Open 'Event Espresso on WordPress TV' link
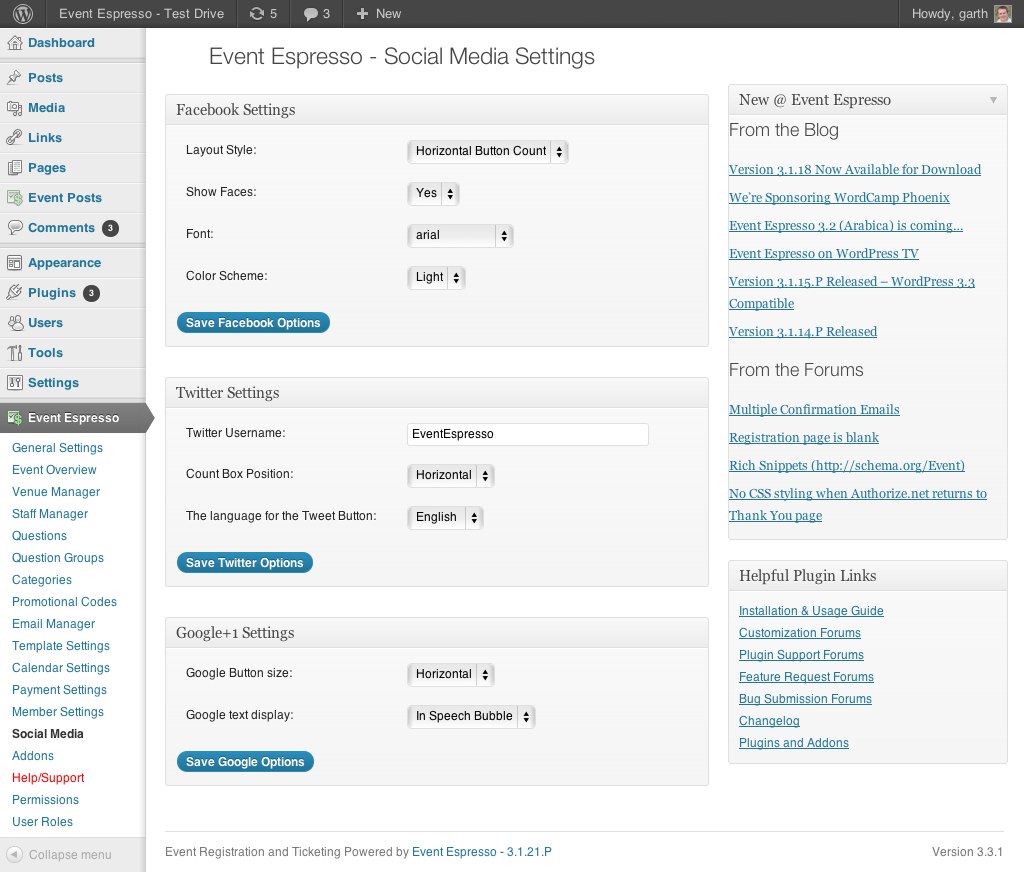Image resolution: width=1024 pixels, height=872 pixels. coord(824,253)
